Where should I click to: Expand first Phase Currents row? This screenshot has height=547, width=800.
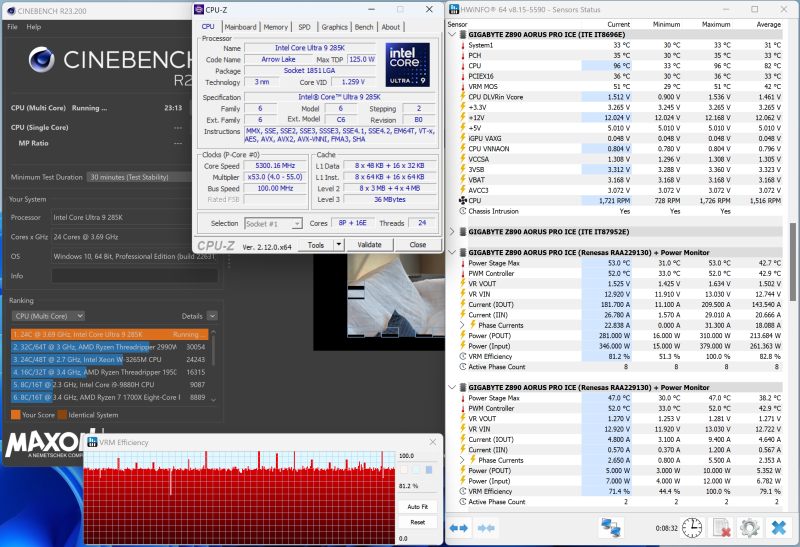click(x=462, y=325)
